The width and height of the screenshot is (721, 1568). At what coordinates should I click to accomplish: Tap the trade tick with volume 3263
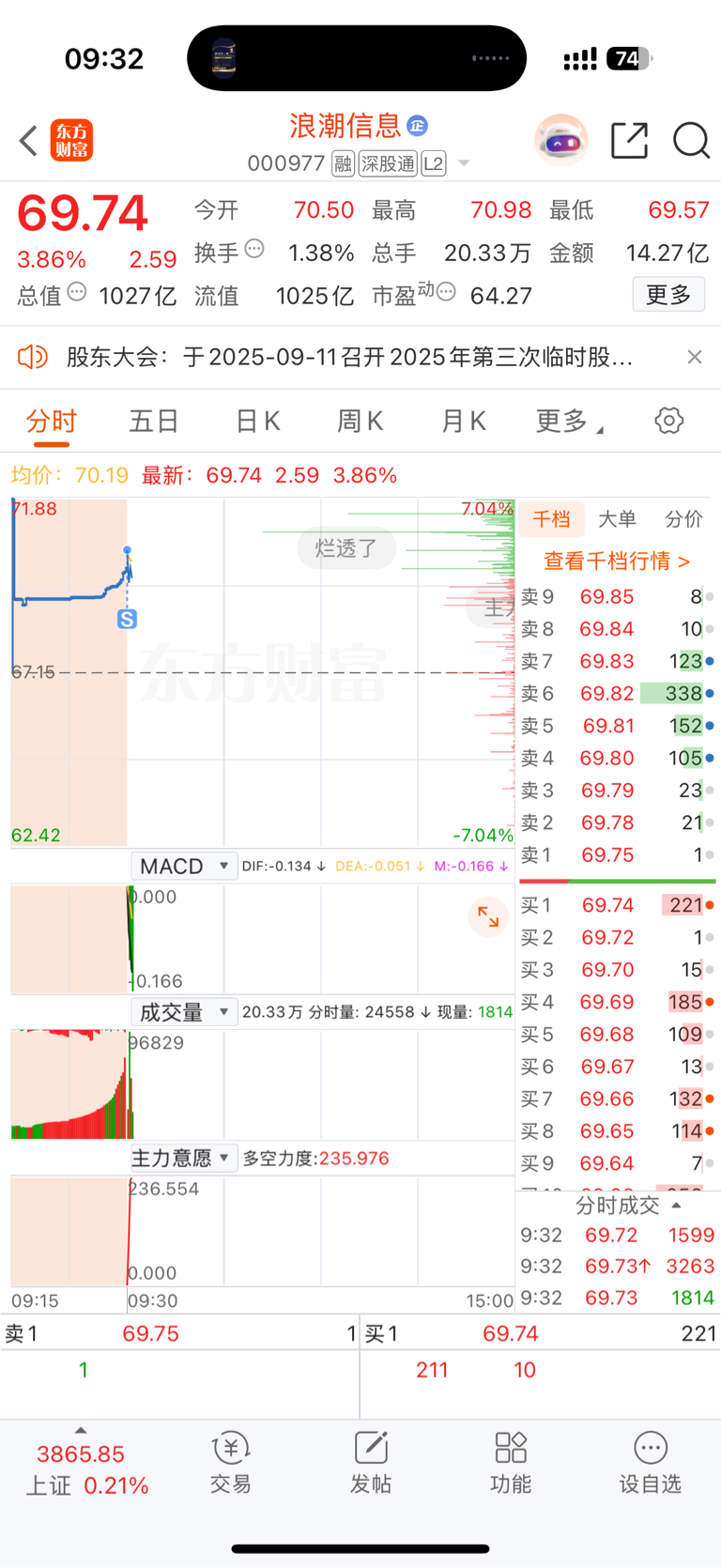(x=619, y=1266)
